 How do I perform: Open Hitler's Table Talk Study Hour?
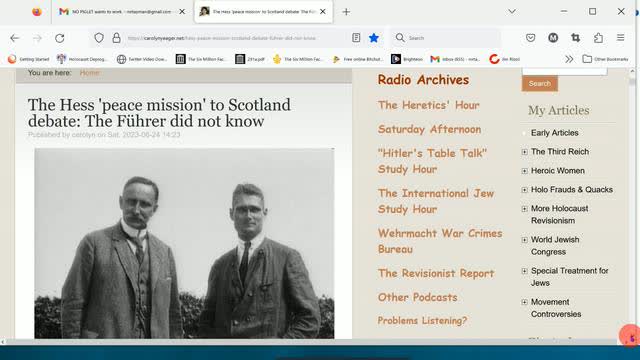pyautogui.click(x=432, y=161)
